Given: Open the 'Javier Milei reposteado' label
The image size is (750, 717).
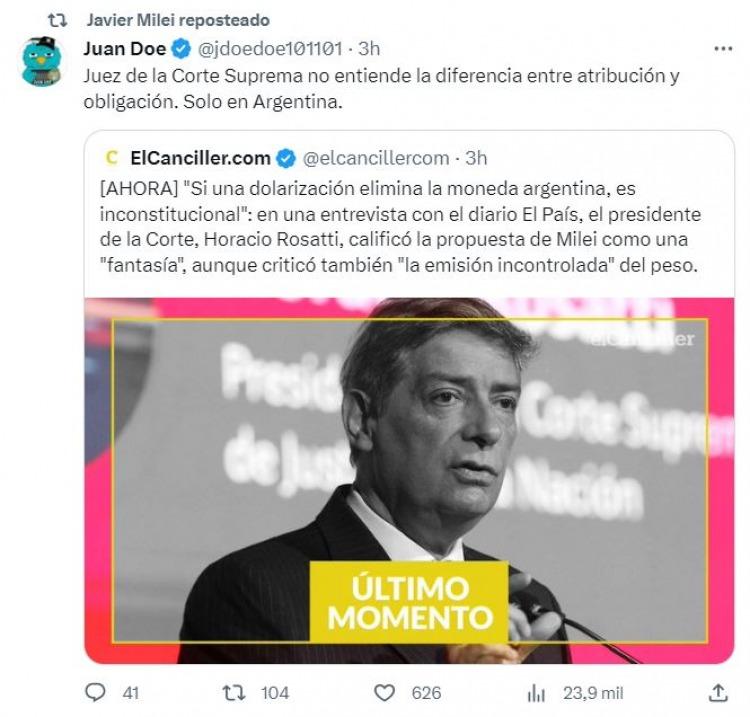Looking at the screenshot, I should point(178,20).
